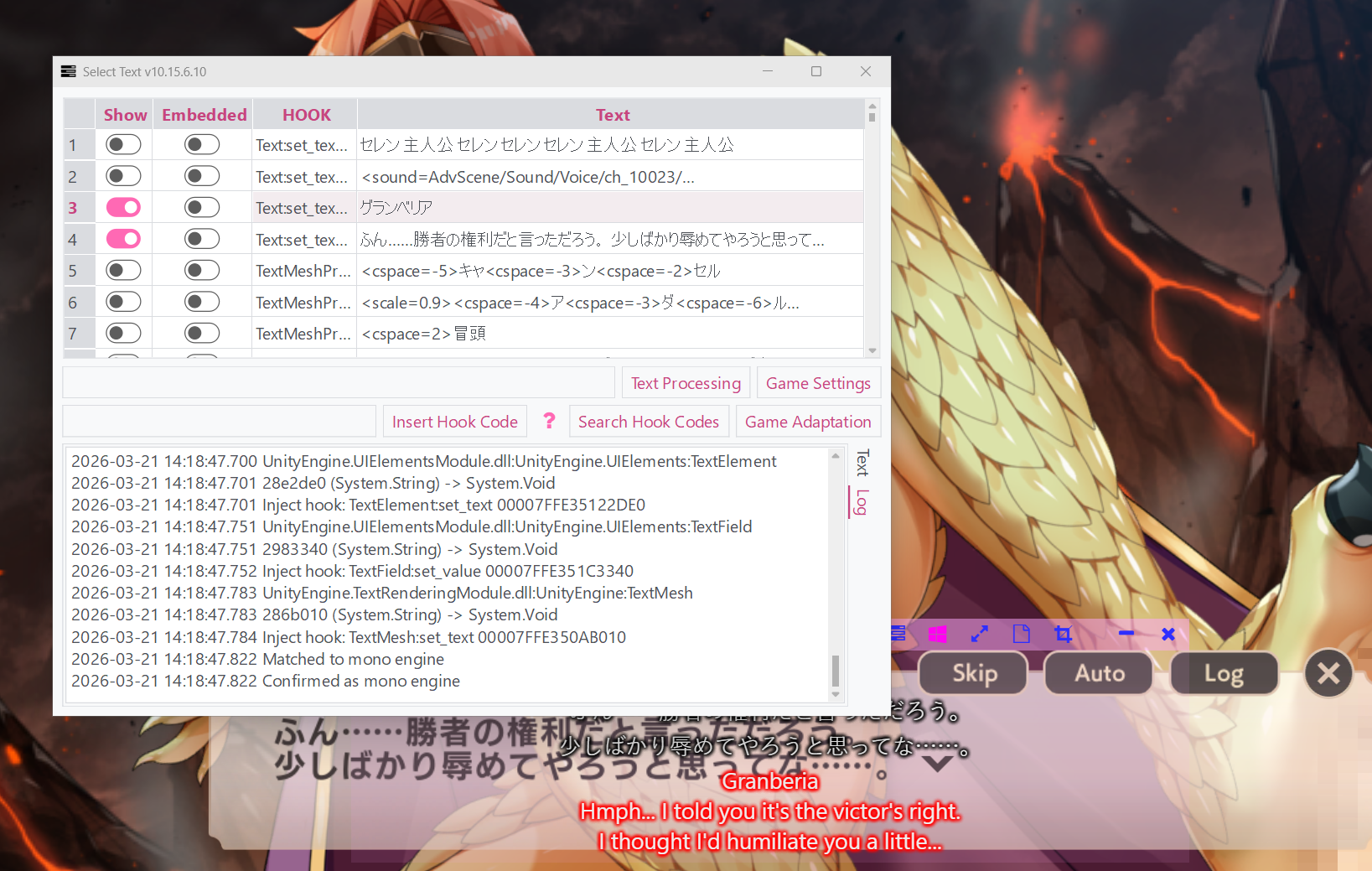Screen dimensions: 1372x871
Task: Open Game Adaptation
Action: (808, 422)
